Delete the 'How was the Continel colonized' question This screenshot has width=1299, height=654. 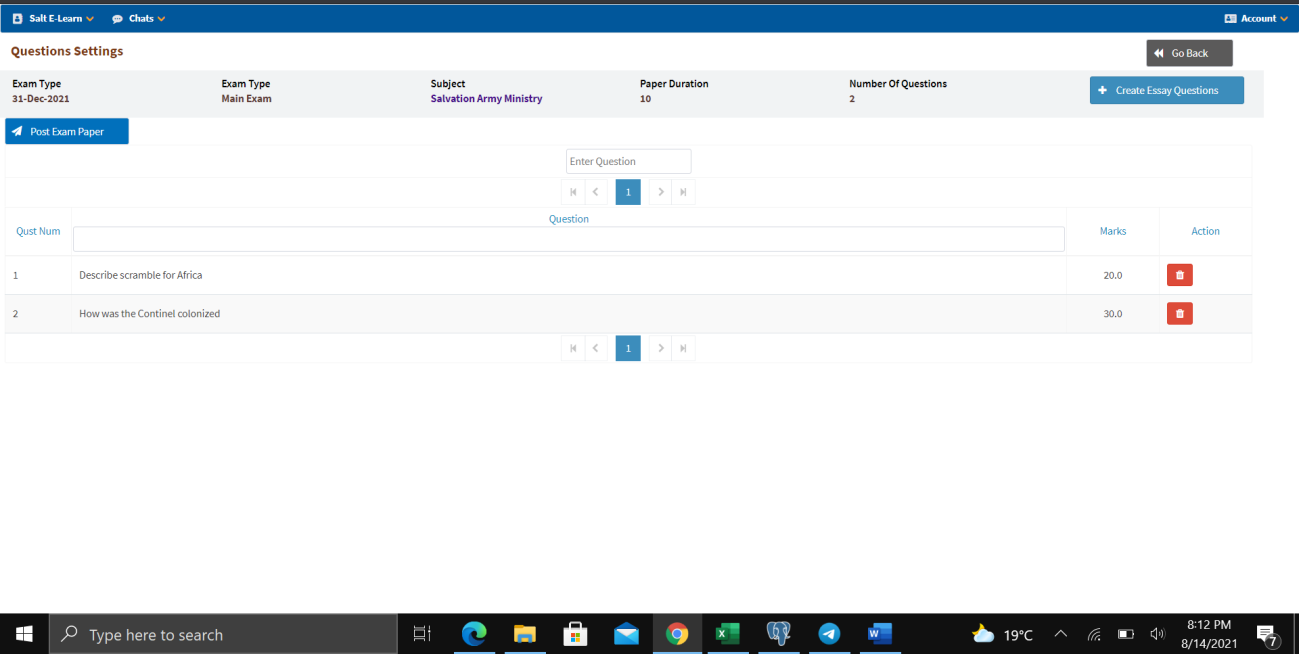[1179, 314]
